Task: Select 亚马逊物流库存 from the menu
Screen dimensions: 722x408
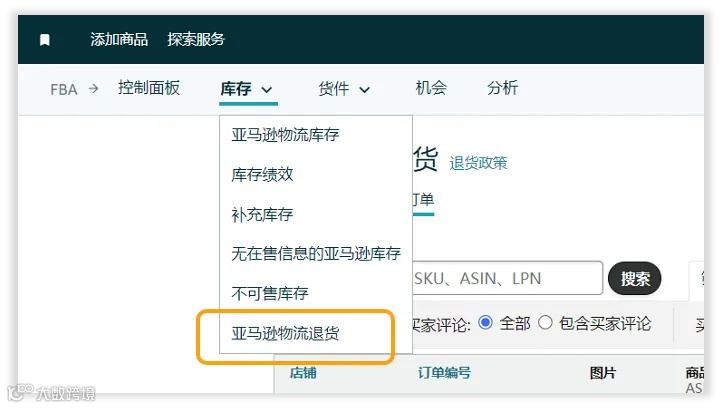Action: pyautogui.click(x=285, y=134)
